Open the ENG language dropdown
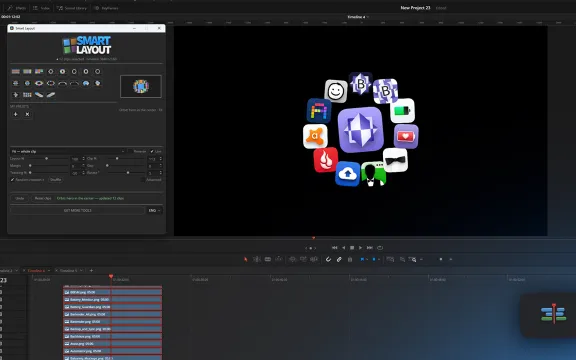576x360 pixels. pyautogui.click(x=154, y=210)
